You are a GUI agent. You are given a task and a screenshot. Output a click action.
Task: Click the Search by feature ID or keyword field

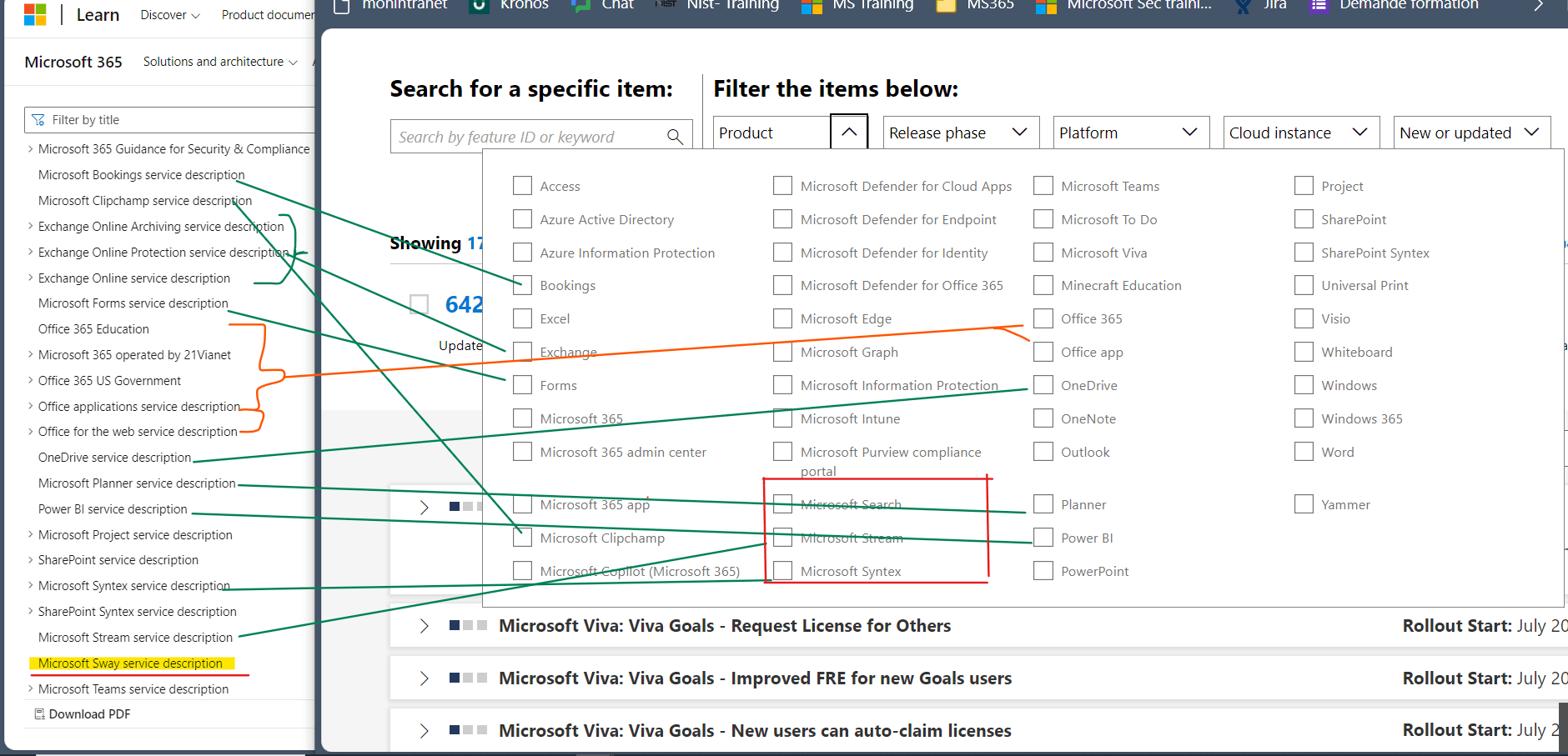click(541, 137)
